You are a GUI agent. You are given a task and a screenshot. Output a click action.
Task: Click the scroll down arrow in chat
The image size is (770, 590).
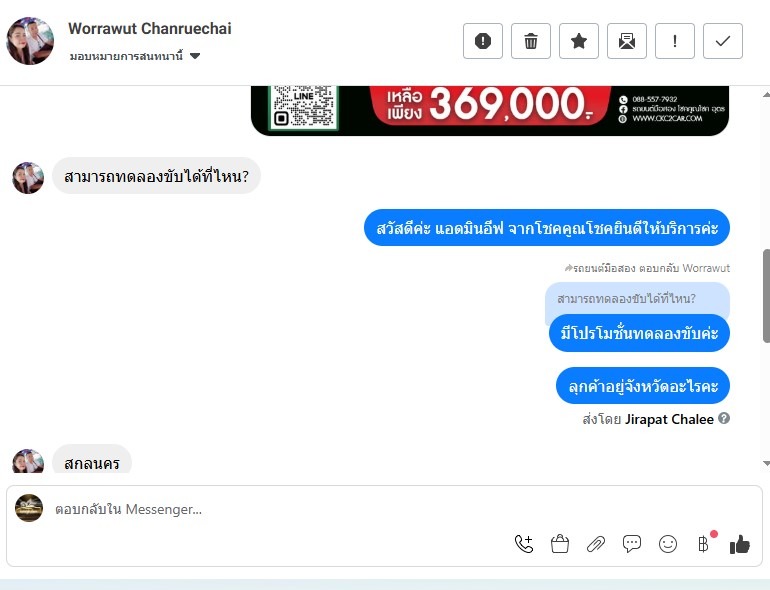(766, 463)
